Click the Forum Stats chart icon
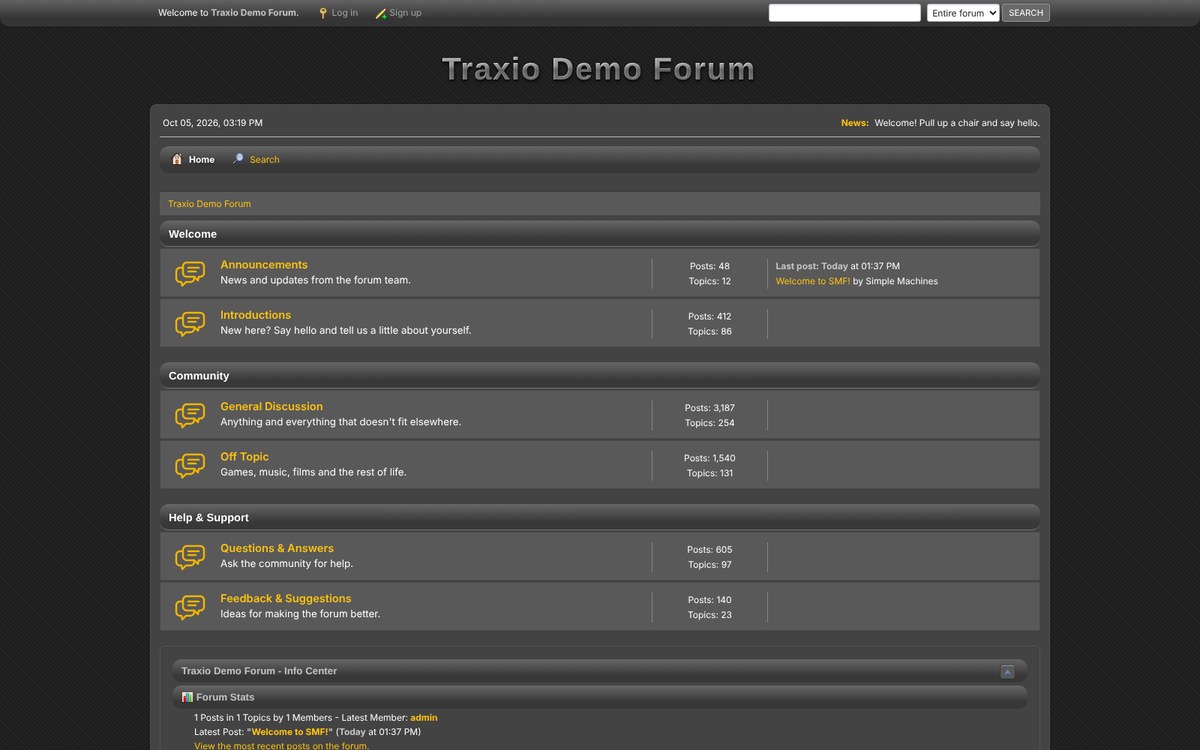This screenshot has height=750, width=1200. pos(187,697)
